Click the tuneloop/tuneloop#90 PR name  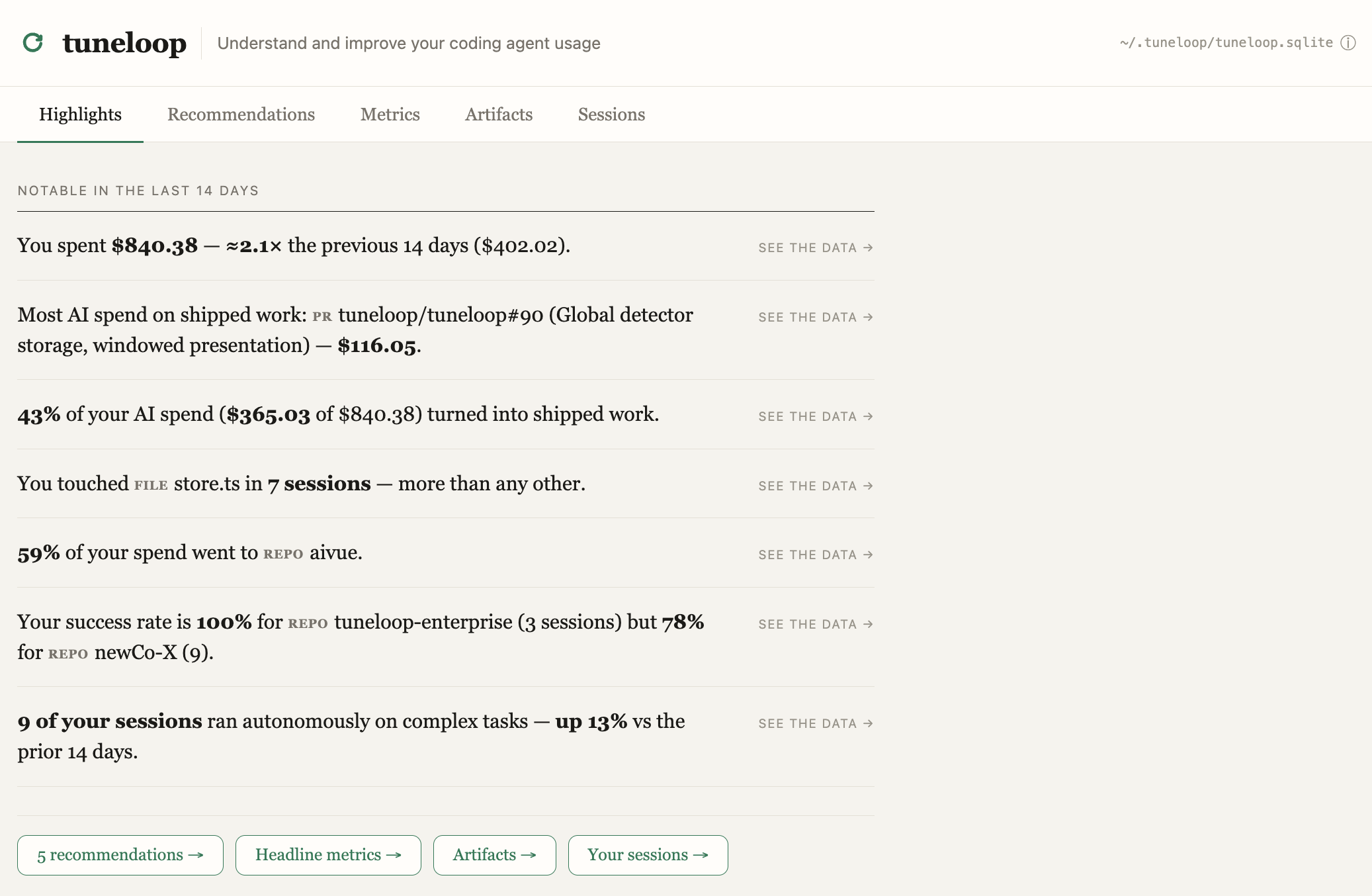pyautogui.click(x=441, y=315)
